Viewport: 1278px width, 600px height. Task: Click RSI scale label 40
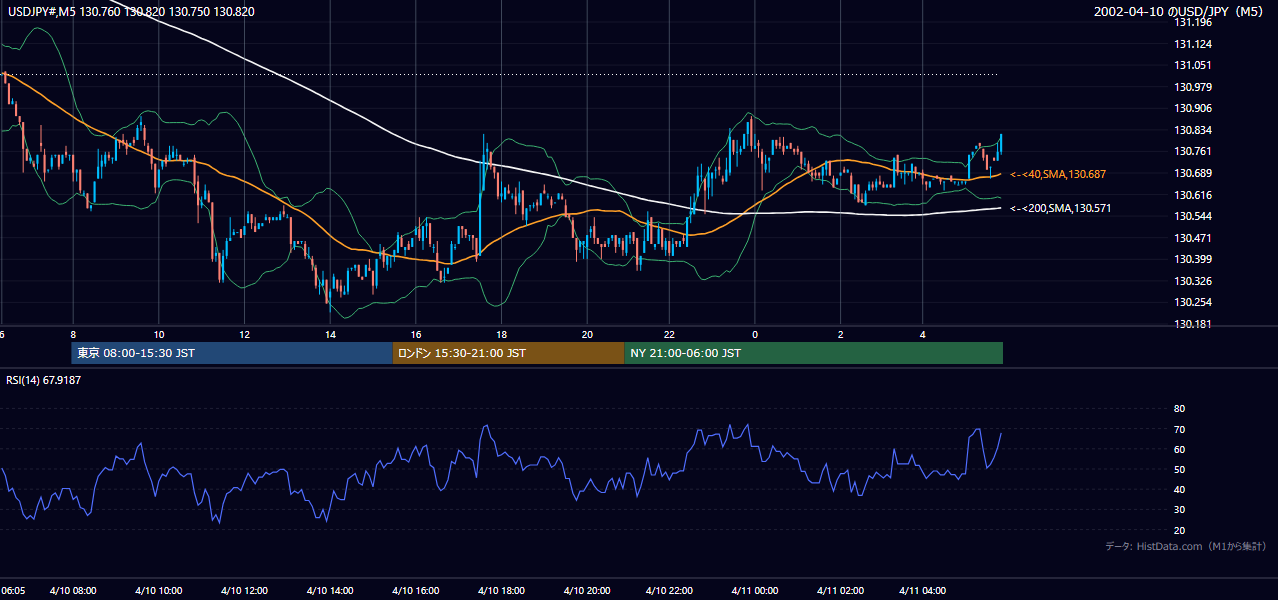point(1179,490)
